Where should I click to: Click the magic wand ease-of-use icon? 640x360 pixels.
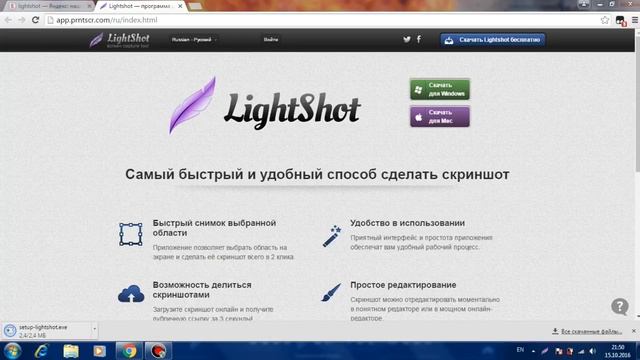332,236
